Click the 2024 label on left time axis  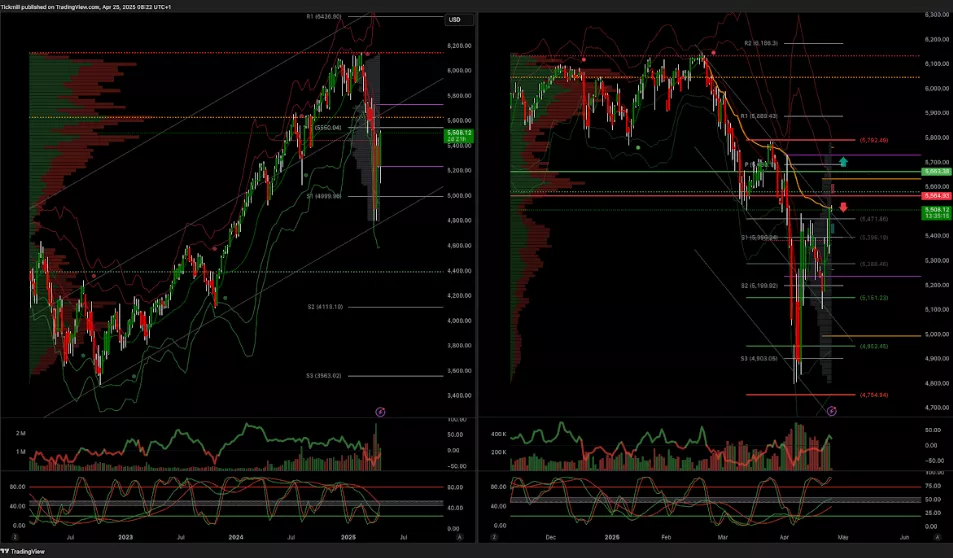click(236, 537)
